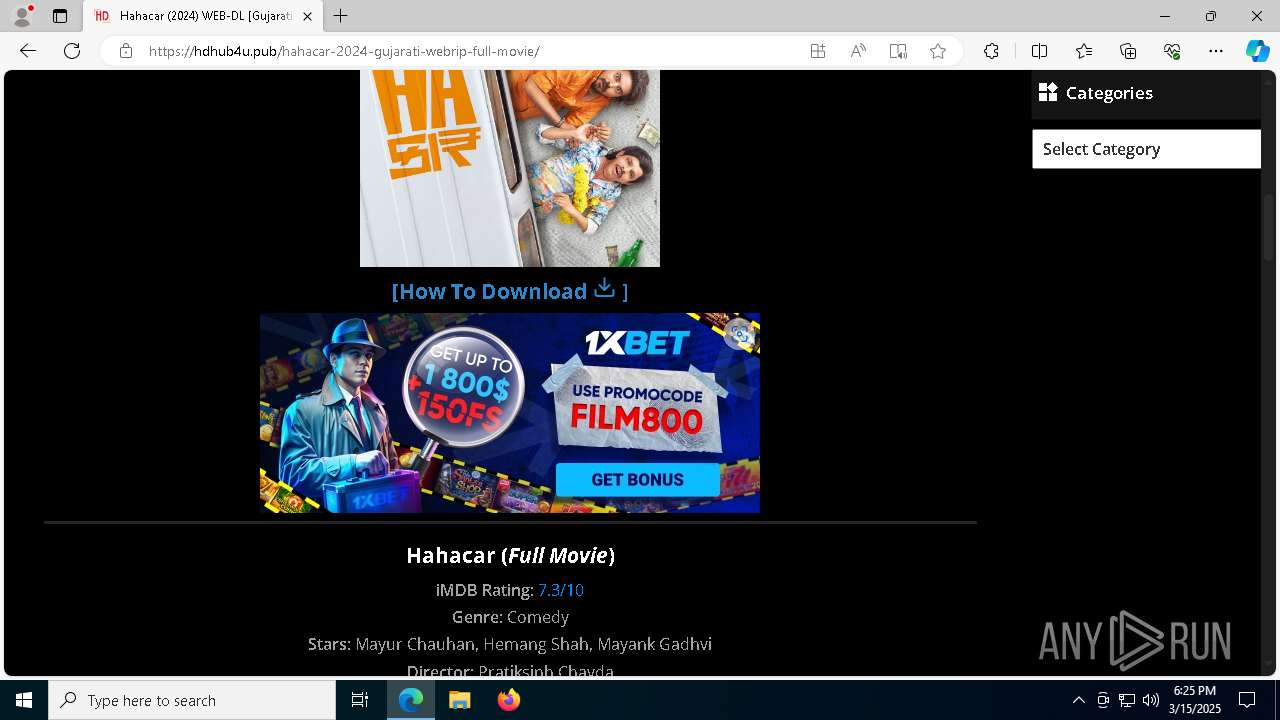
Task: Open the network status tray icon
Action: [1127, 700]
